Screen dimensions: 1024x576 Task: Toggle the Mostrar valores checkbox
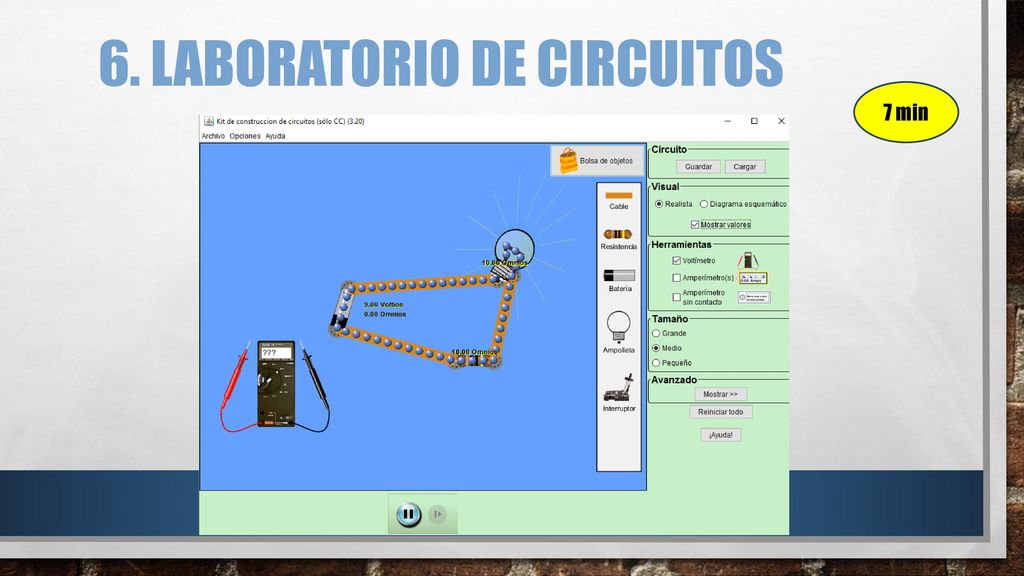pos(695,225)
